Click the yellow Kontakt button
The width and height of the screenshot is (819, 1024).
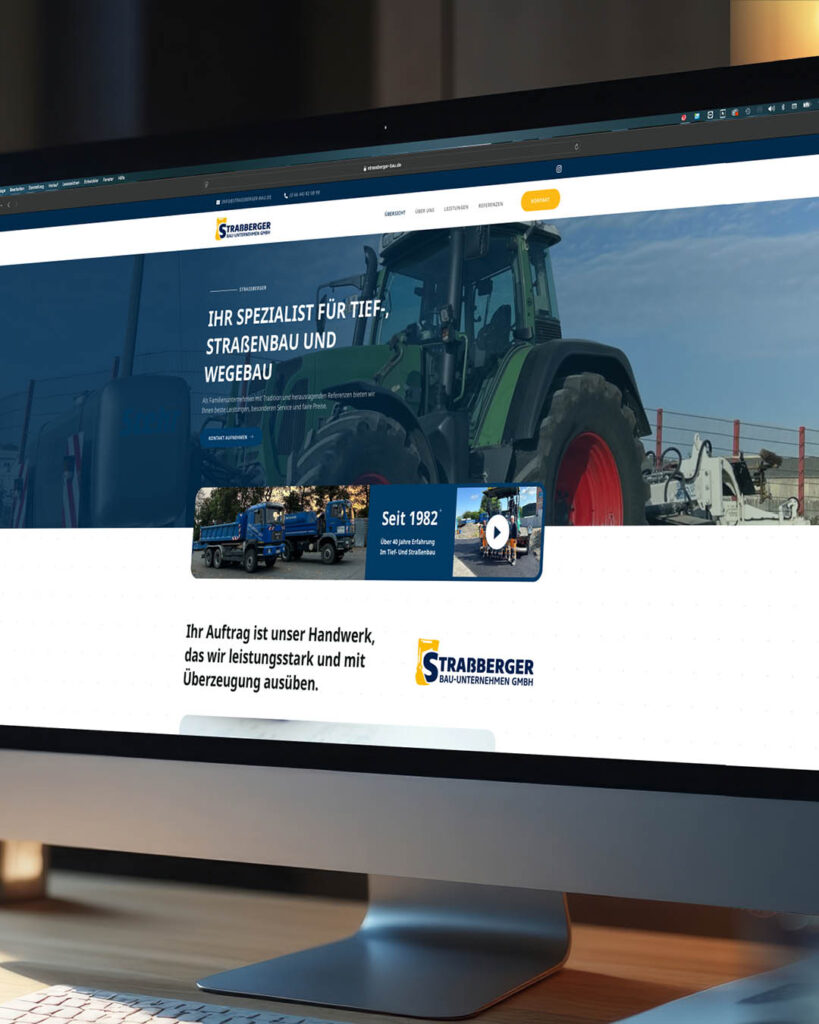pos(540,200)
